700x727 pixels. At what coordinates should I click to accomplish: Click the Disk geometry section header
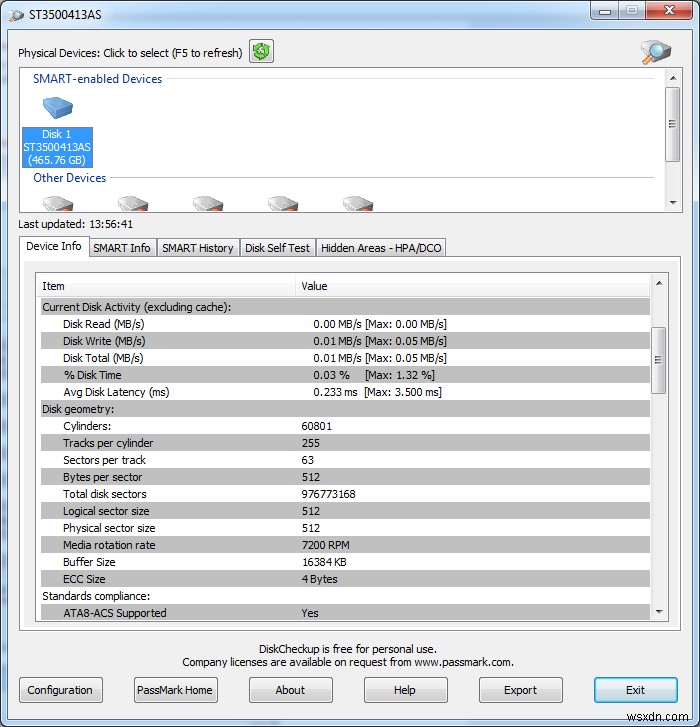[345, 409]
